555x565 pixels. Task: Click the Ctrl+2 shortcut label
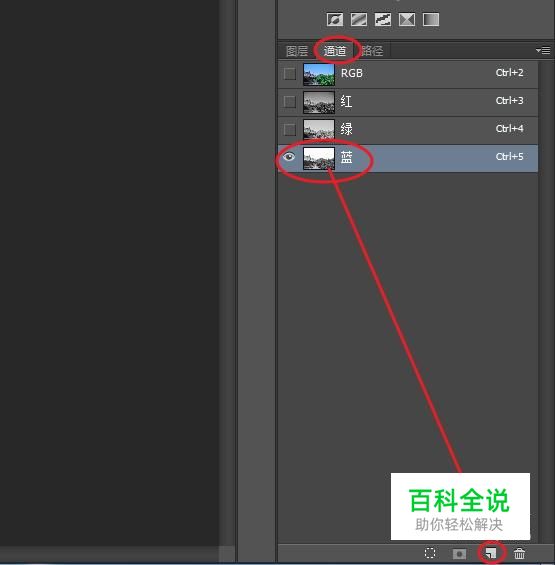pyautogui.click(x=509, y=73)
